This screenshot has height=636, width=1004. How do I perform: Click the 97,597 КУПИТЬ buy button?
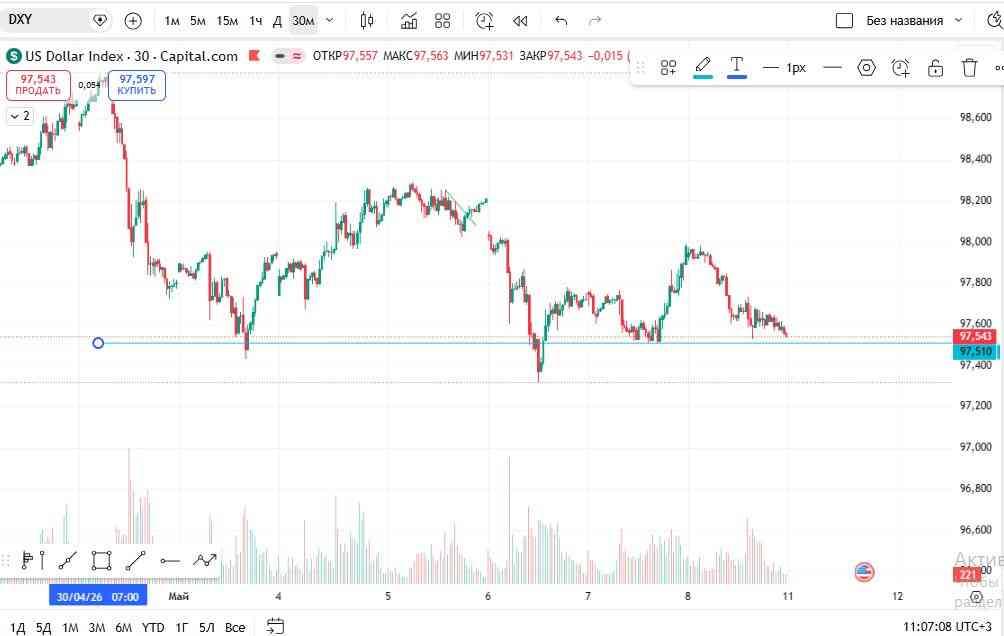(x=136, y=85)
